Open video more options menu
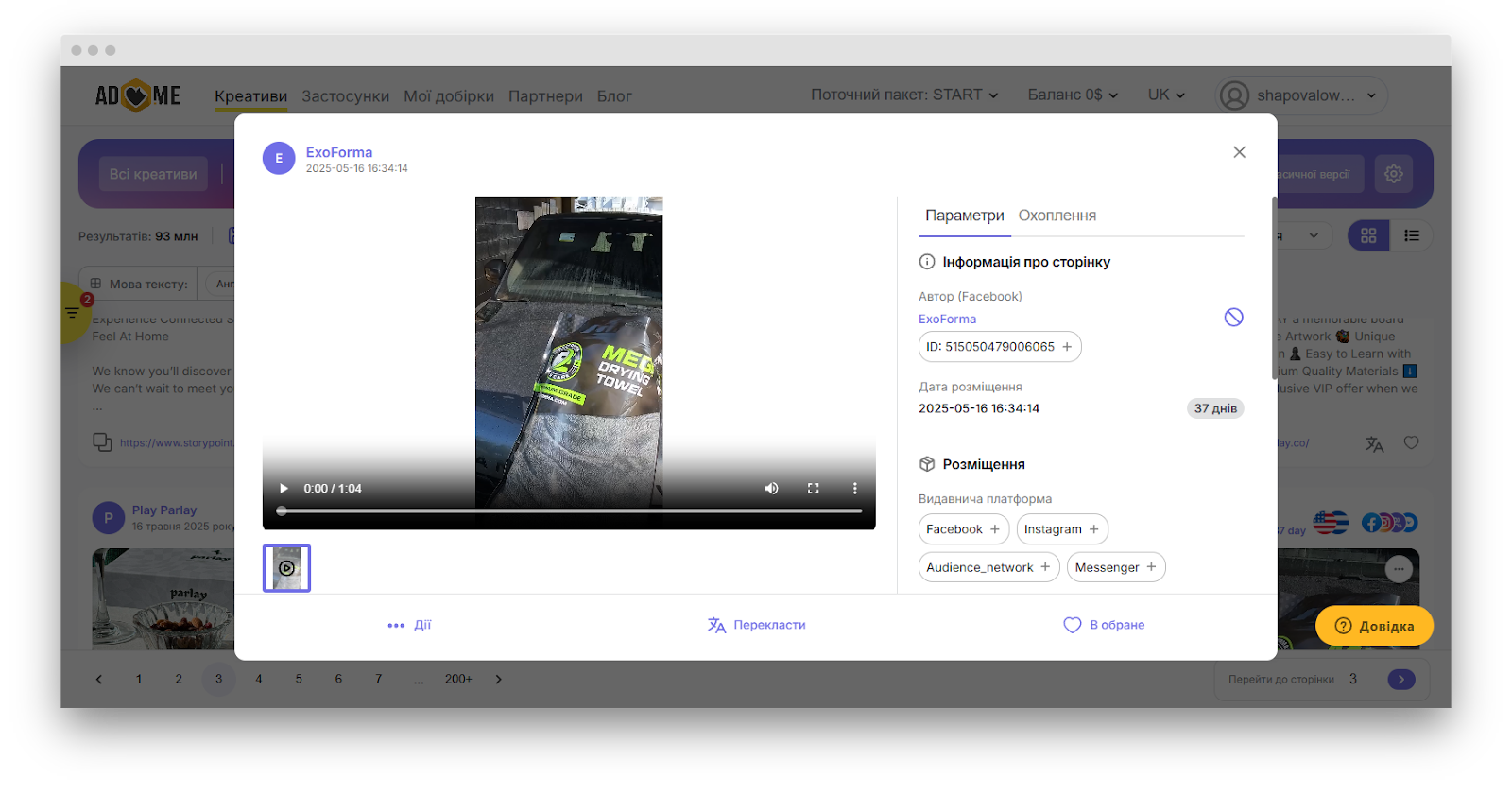The height and width of the screenshot is (795, 1512). pyautogui.click(x=854, y=489)
